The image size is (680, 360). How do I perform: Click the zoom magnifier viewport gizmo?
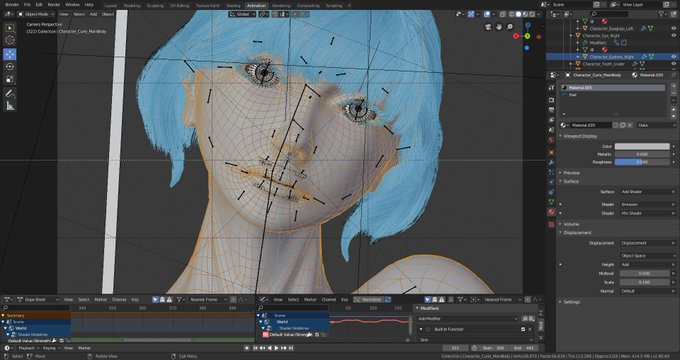click(510, 27)
